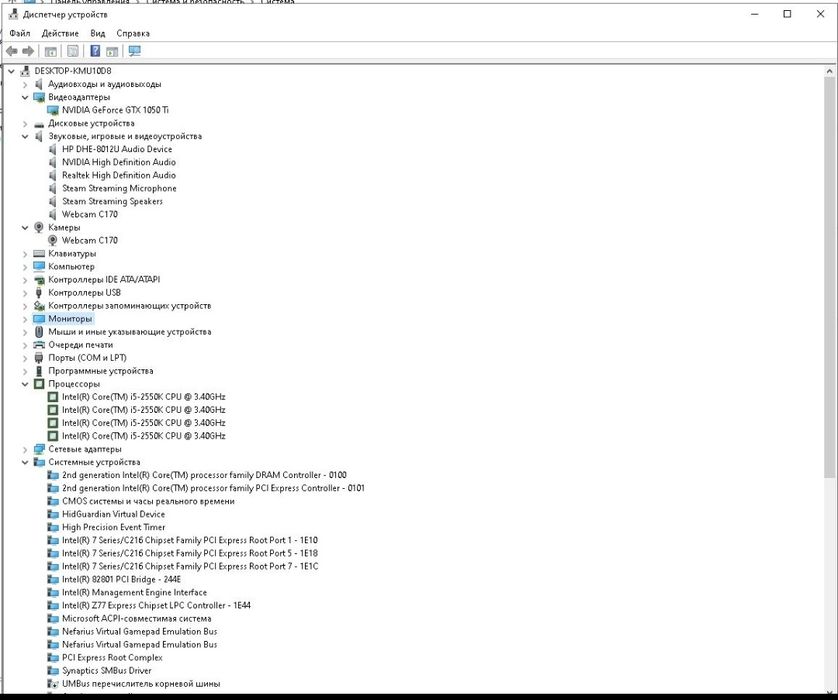
Task: Click the vertical scrollbar thumb
Action: pyautogui.click(x=829, y=277)
